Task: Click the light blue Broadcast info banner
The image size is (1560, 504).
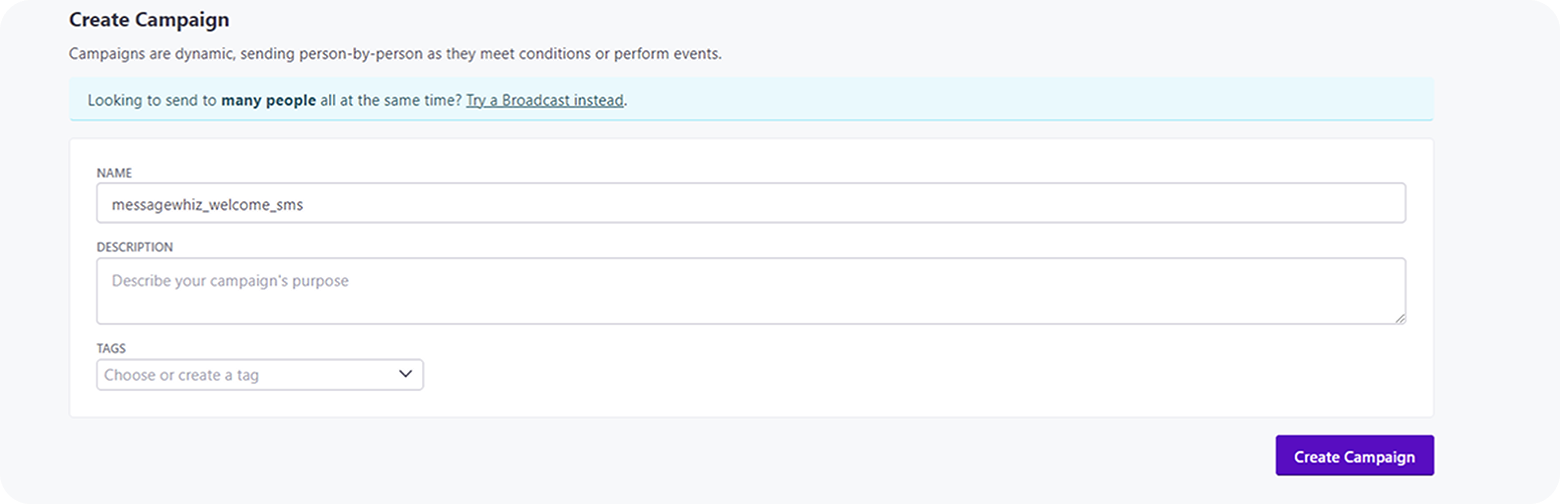Action: click(751, 99)
